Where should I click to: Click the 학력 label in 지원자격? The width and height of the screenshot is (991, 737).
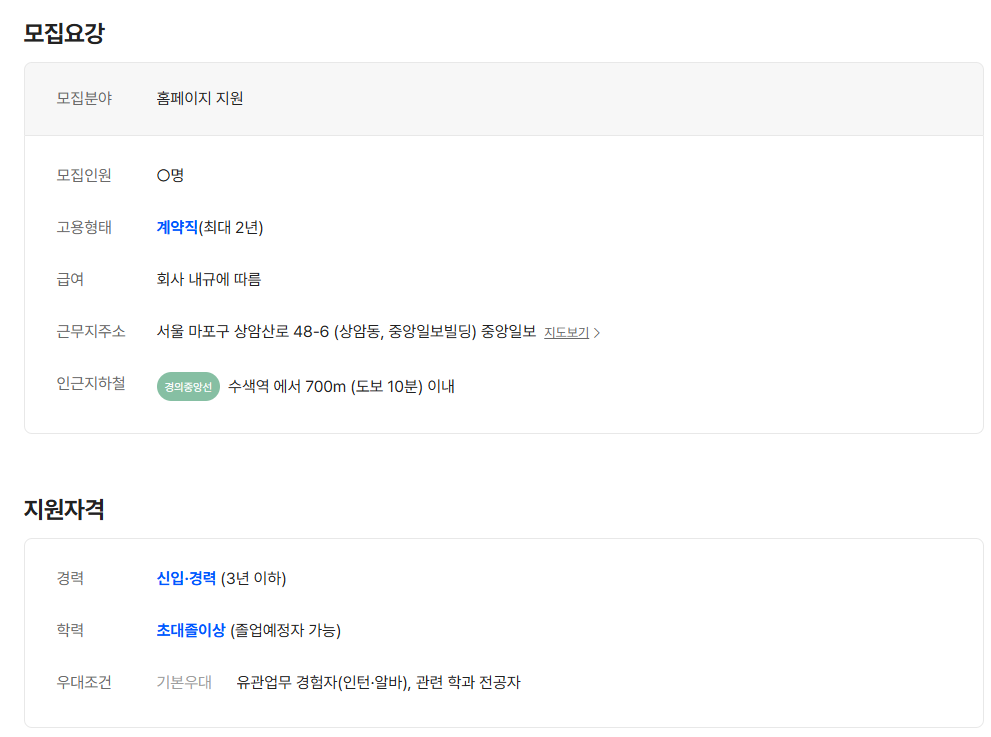(68, 629)
